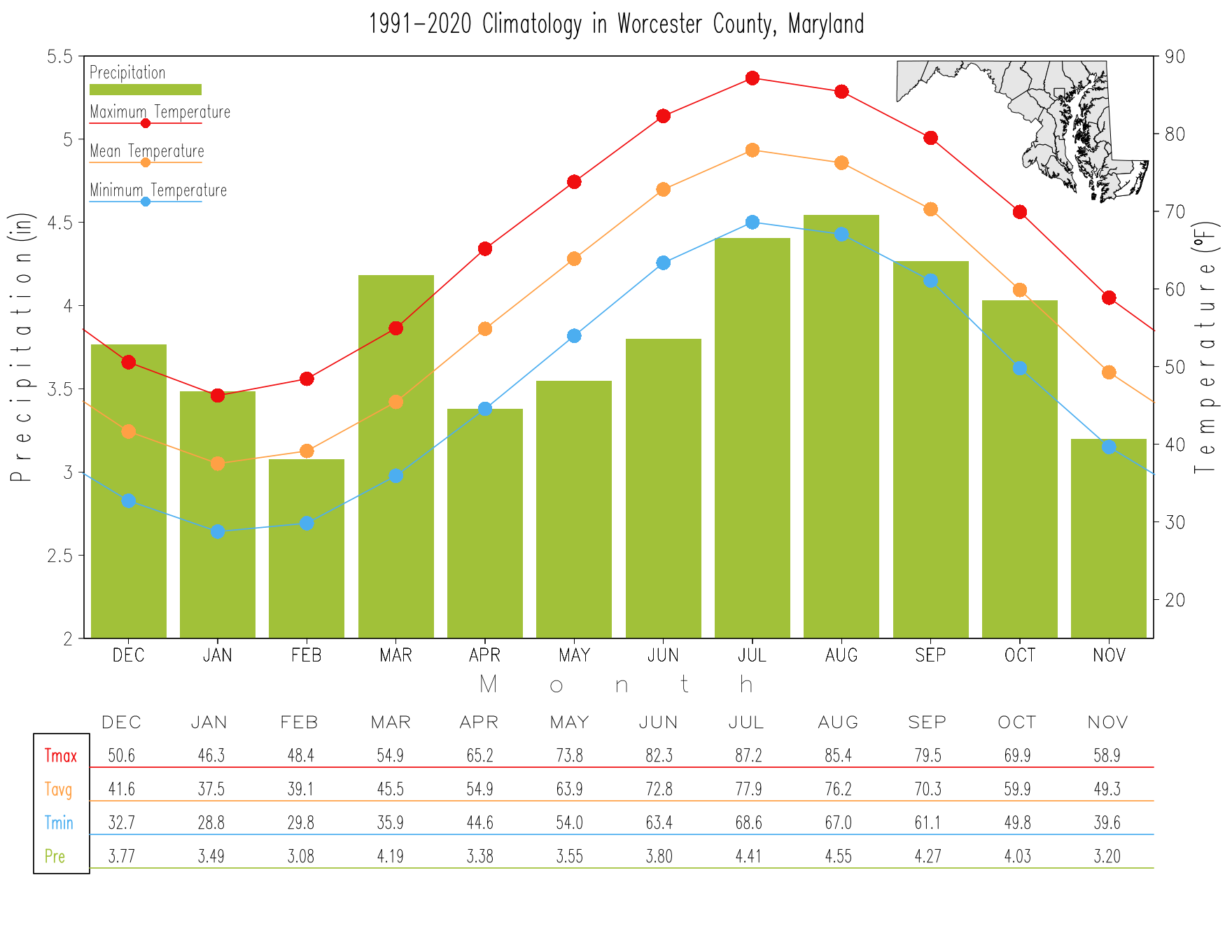The height and width of the screenshot is (952, 1232).
Task: Select the green precipitation bar for MAR
Action: pos(396,456)
